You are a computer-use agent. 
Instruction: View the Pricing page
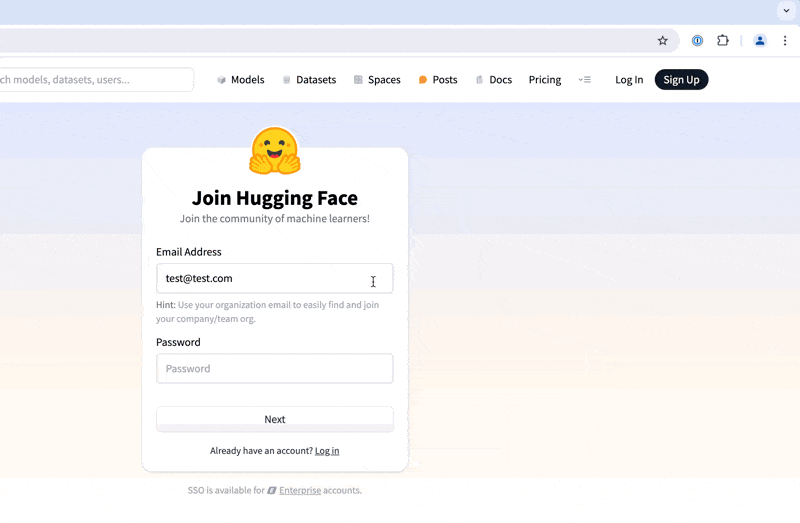(545, 80)
